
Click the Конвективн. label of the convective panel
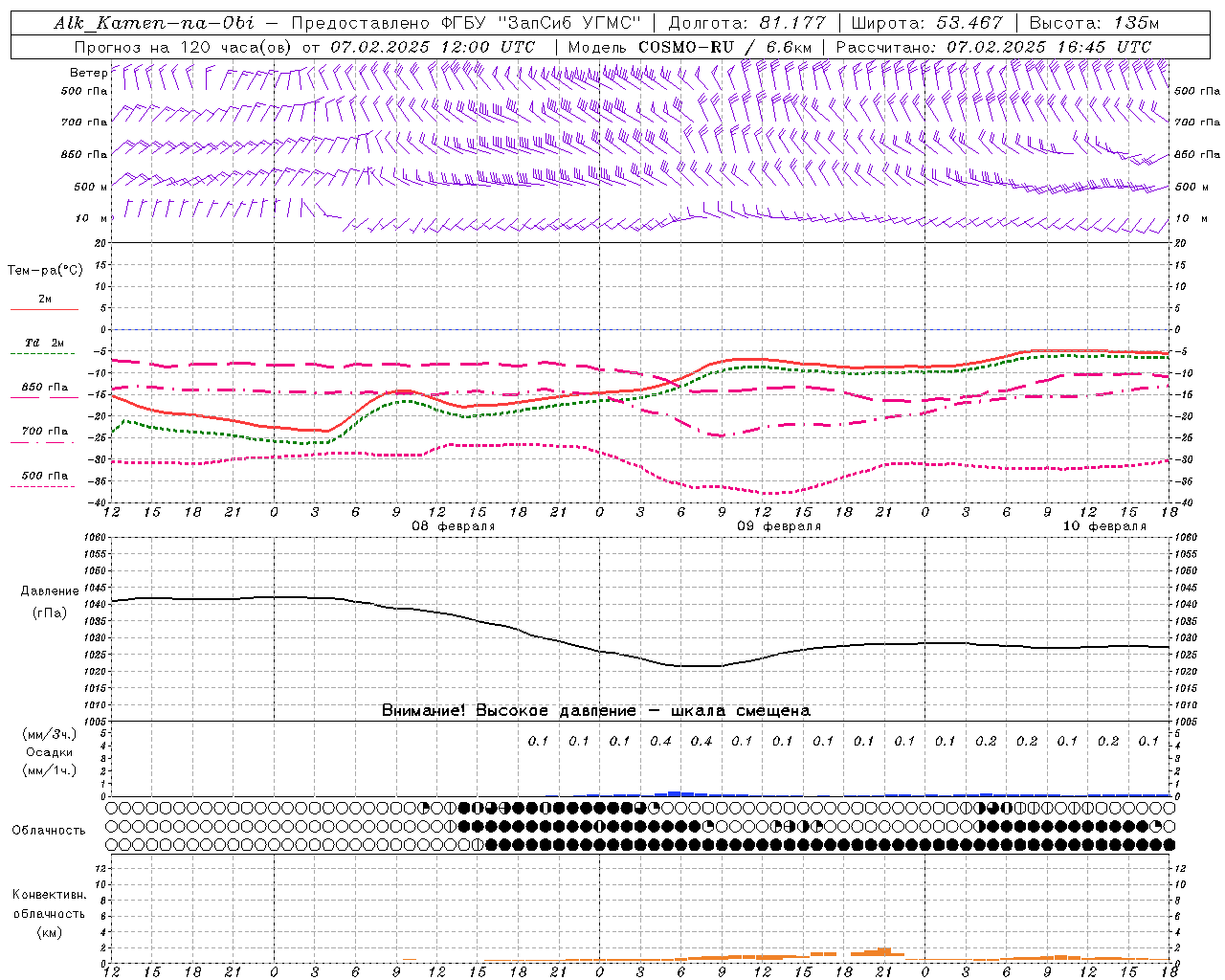tap(49, 895)
